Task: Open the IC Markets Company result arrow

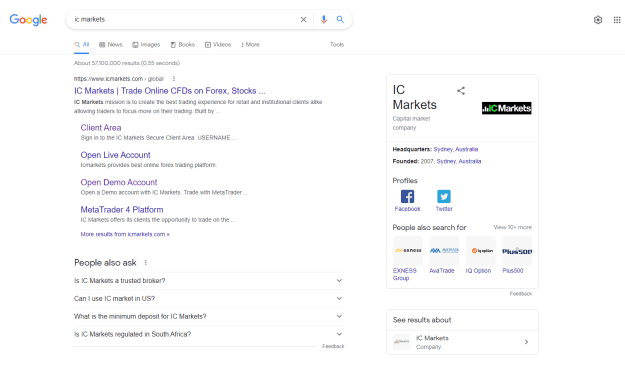Action: (x=527, y=342)
